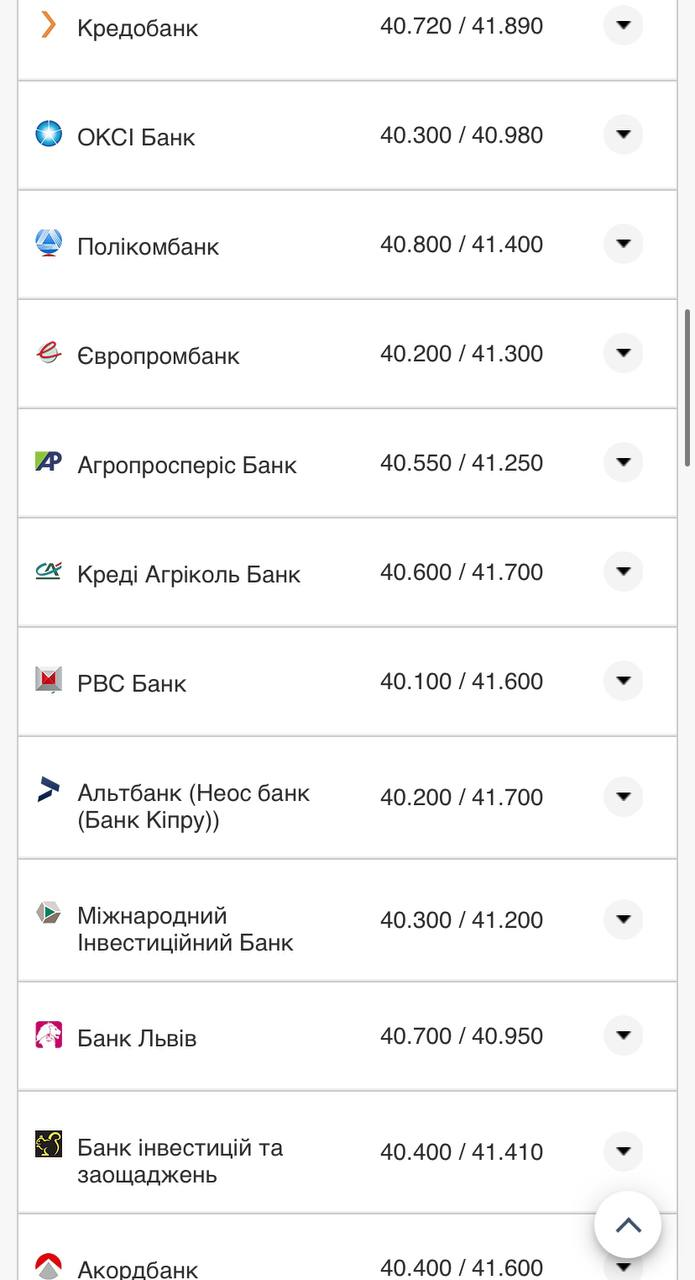Expand the ОКСІ Банк row arrow

tap(623, 134)
